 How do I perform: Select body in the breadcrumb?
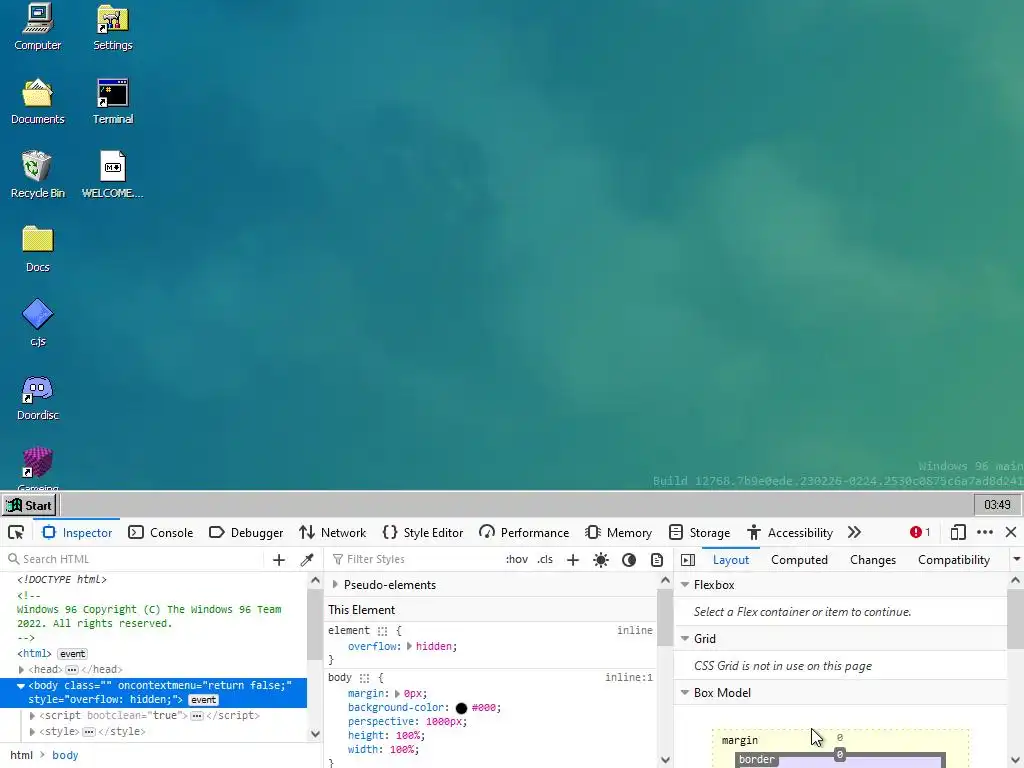tap(65, 755)
